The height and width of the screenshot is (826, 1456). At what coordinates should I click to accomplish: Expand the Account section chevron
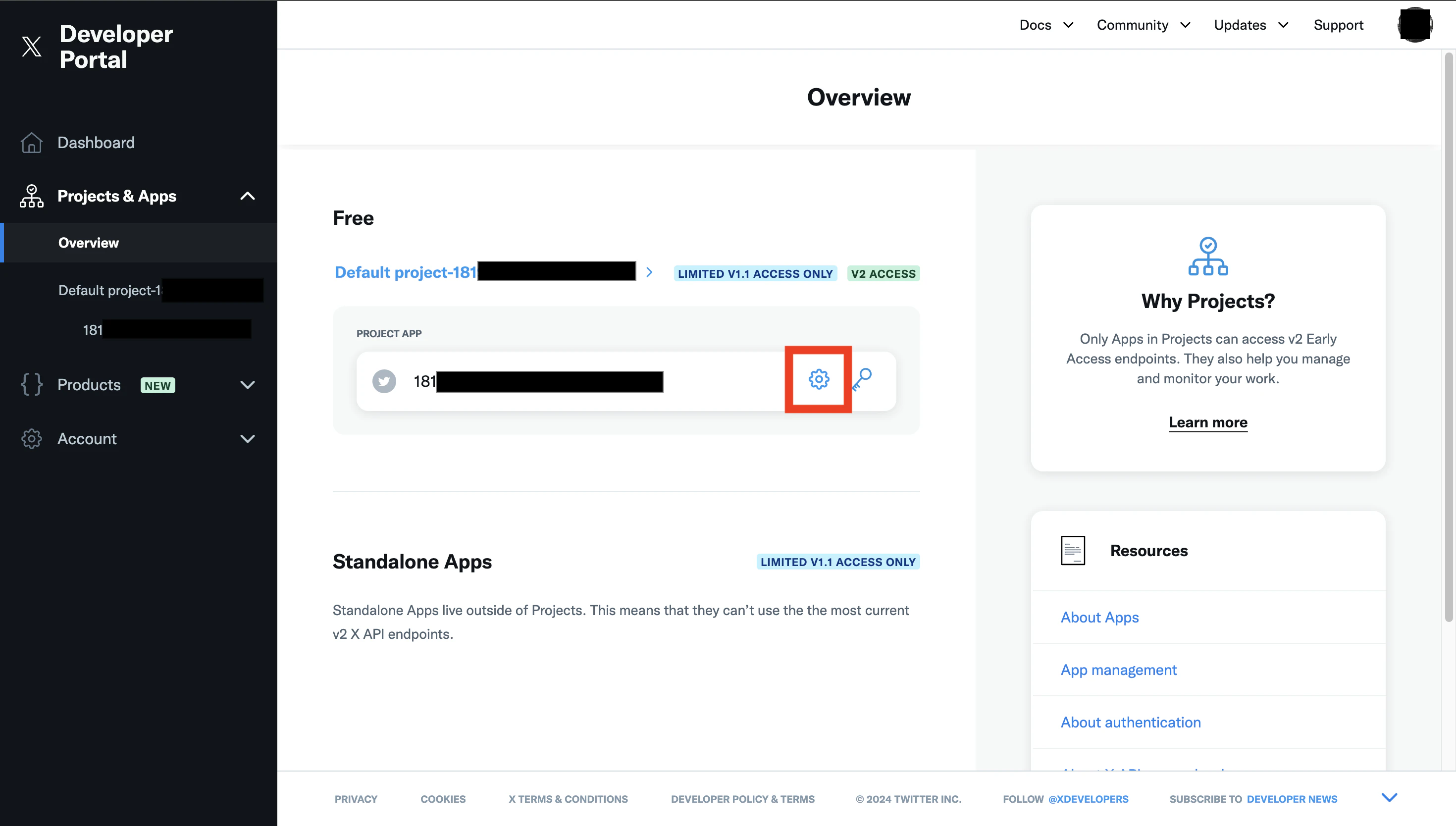[x=247, y=439]
